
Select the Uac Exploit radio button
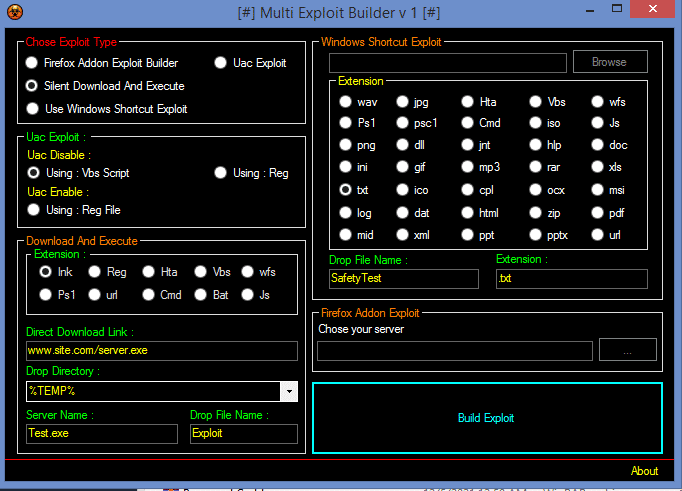[222, 62]
